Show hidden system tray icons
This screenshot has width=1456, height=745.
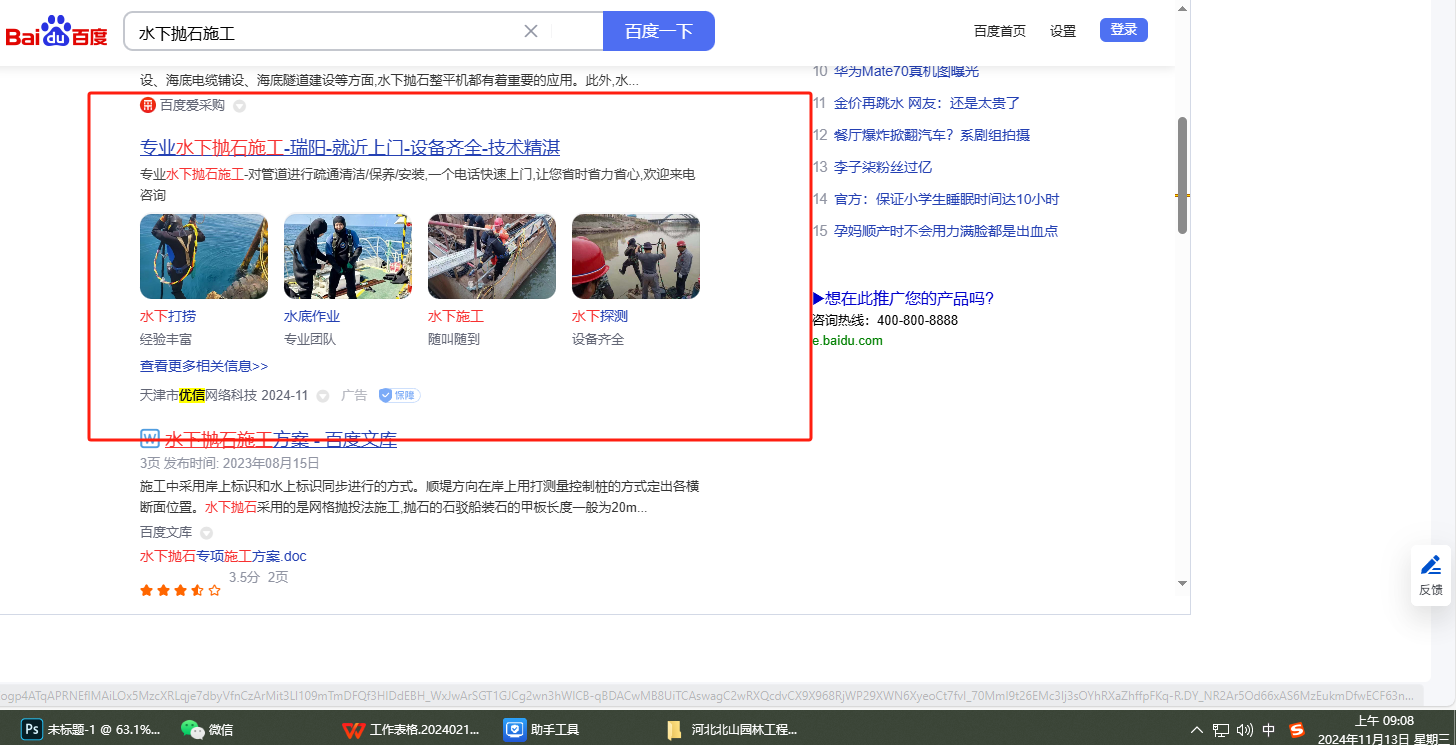coord(1196,730)
